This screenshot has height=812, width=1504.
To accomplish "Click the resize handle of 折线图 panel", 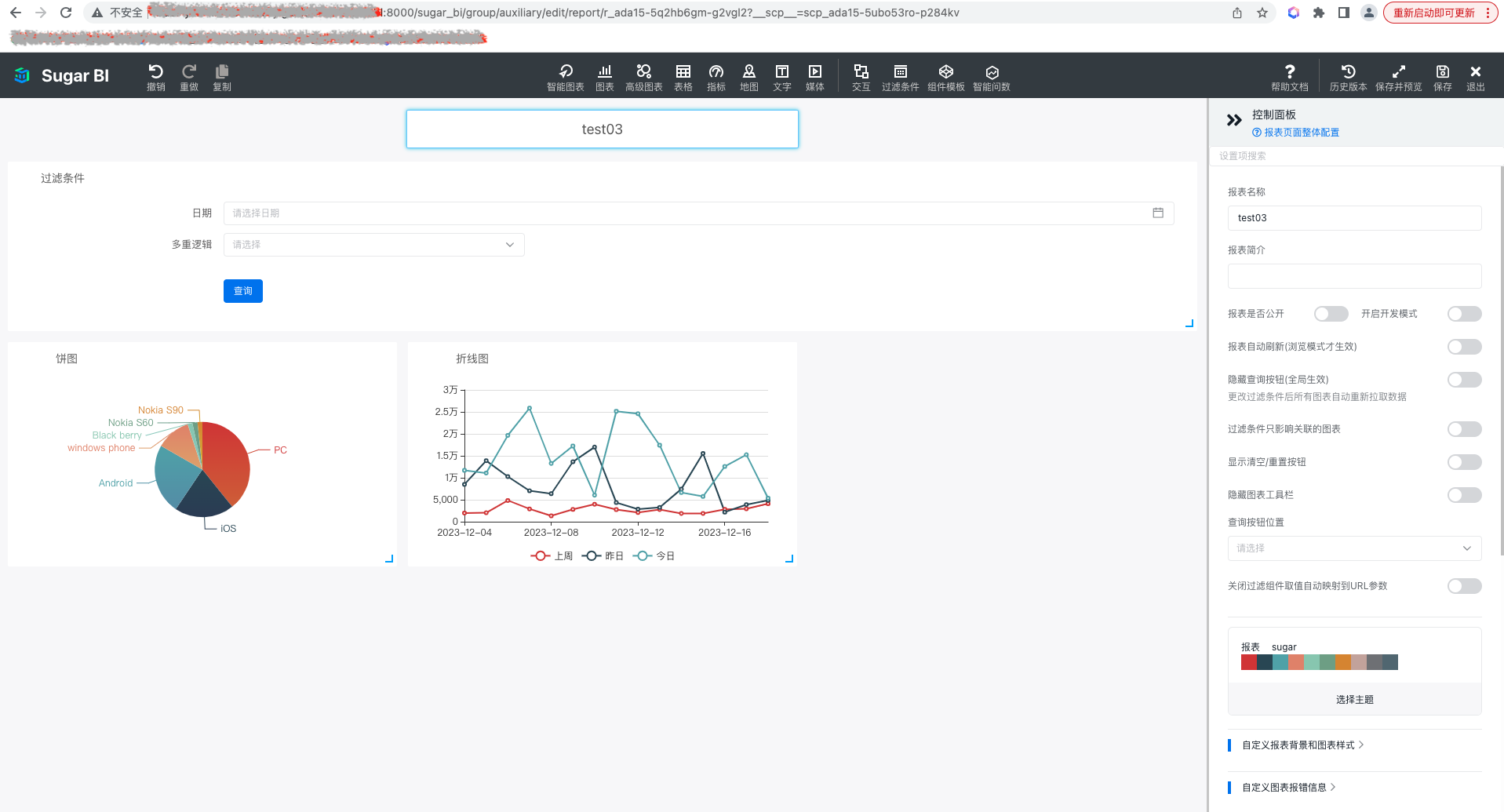I will tap(789, 559).
